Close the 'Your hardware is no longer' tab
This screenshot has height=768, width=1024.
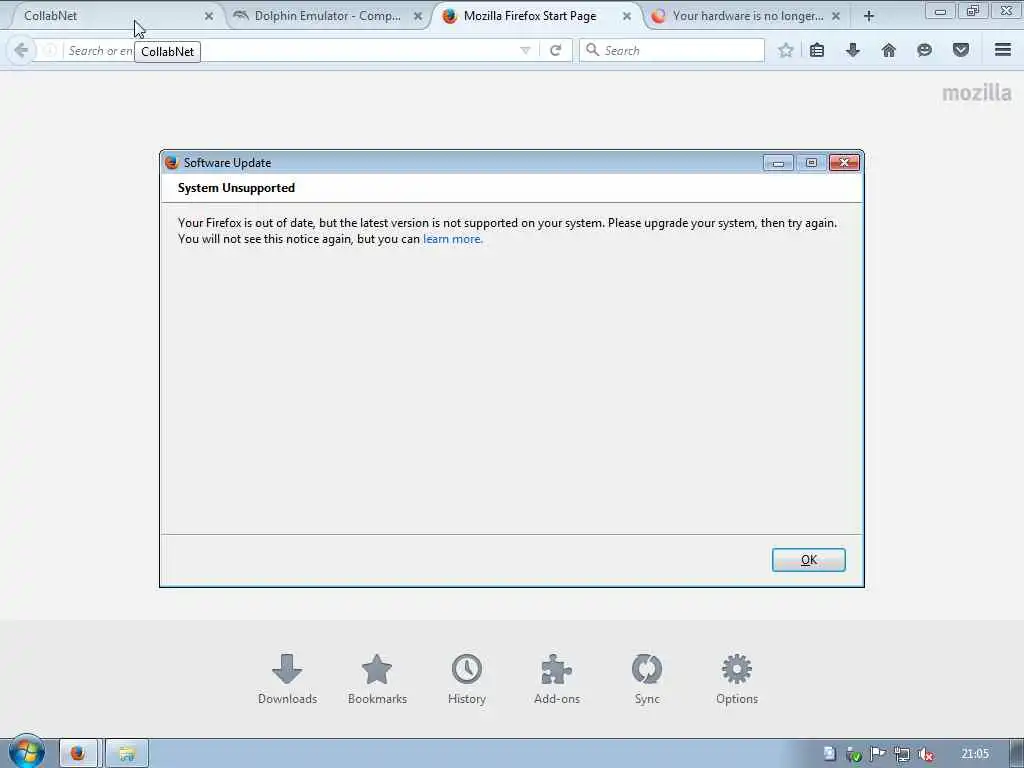point(836,16)
